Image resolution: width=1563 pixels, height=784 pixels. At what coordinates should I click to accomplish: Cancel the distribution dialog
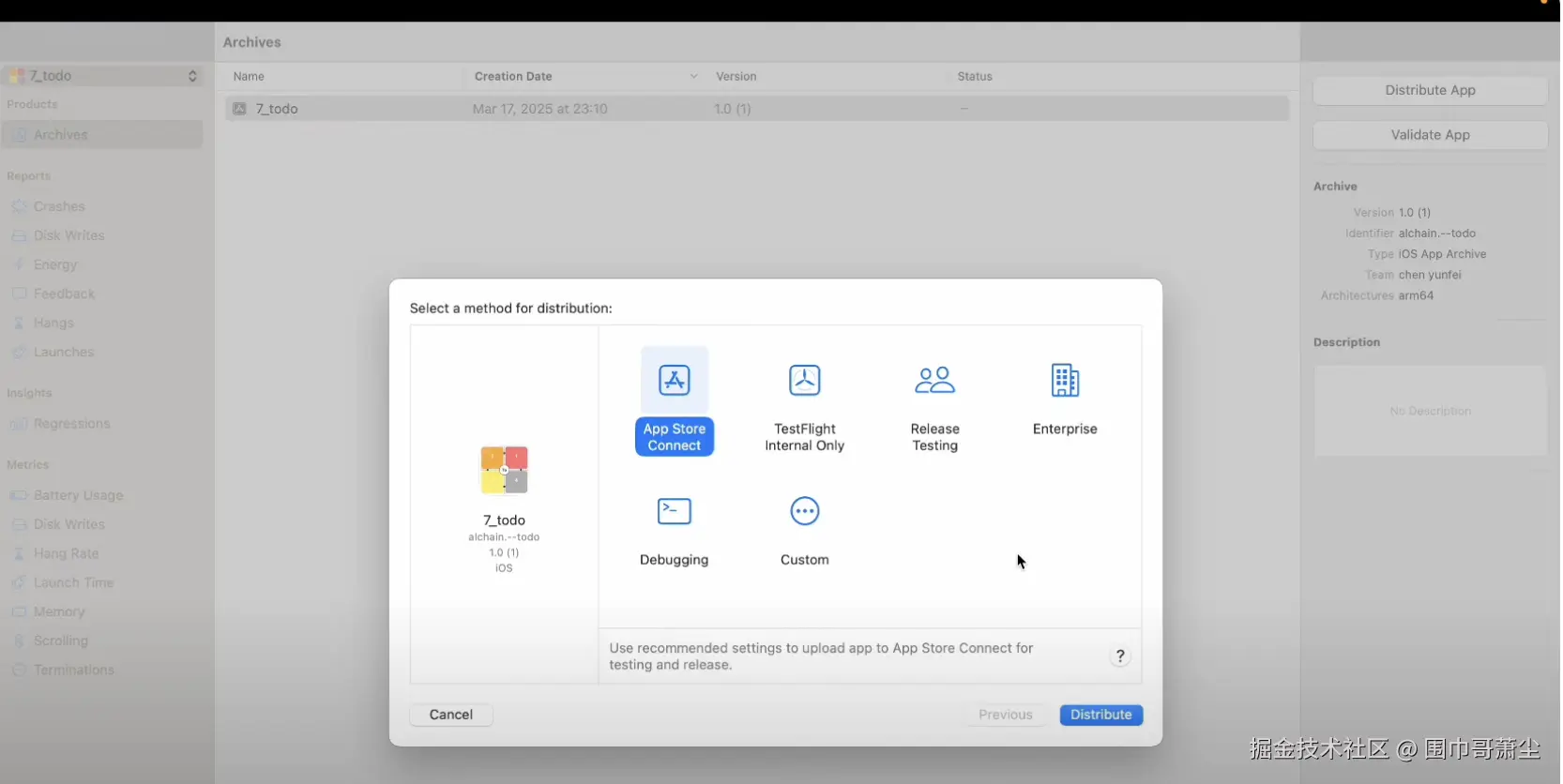point(450,715)
